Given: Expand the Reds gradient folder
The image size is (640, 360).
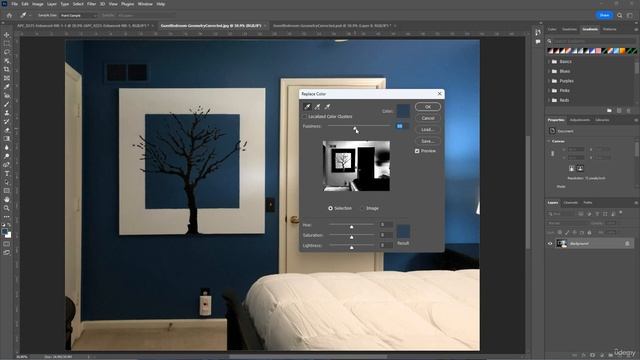Looking at the screenshot, I should click(549, 100).
